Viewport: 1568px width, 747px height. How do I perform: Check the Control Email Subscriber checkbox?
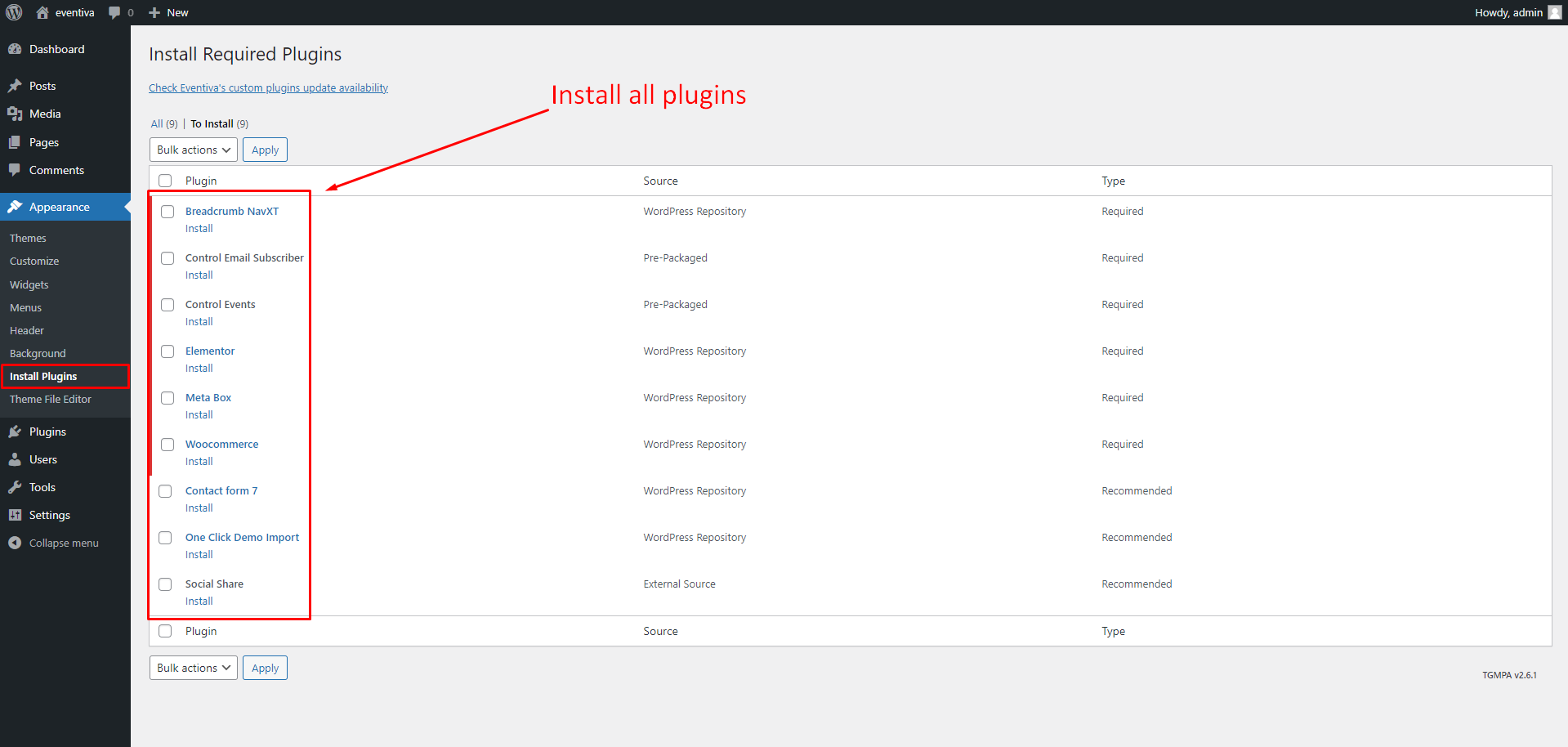point(168,258)
